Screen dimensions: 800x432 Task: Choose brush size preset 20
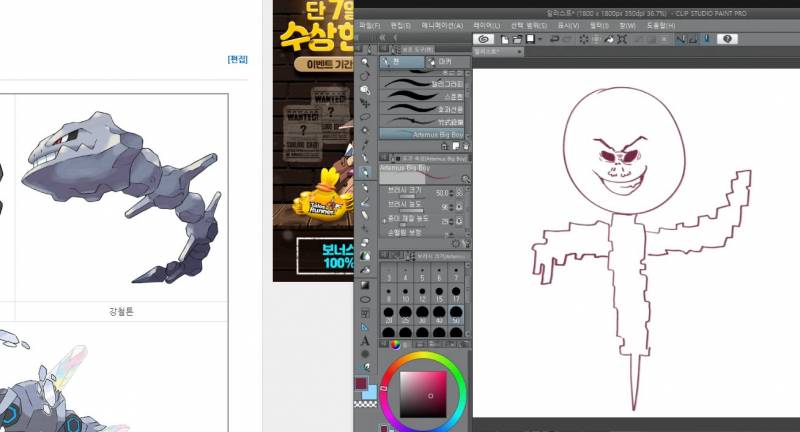(389, 315)
